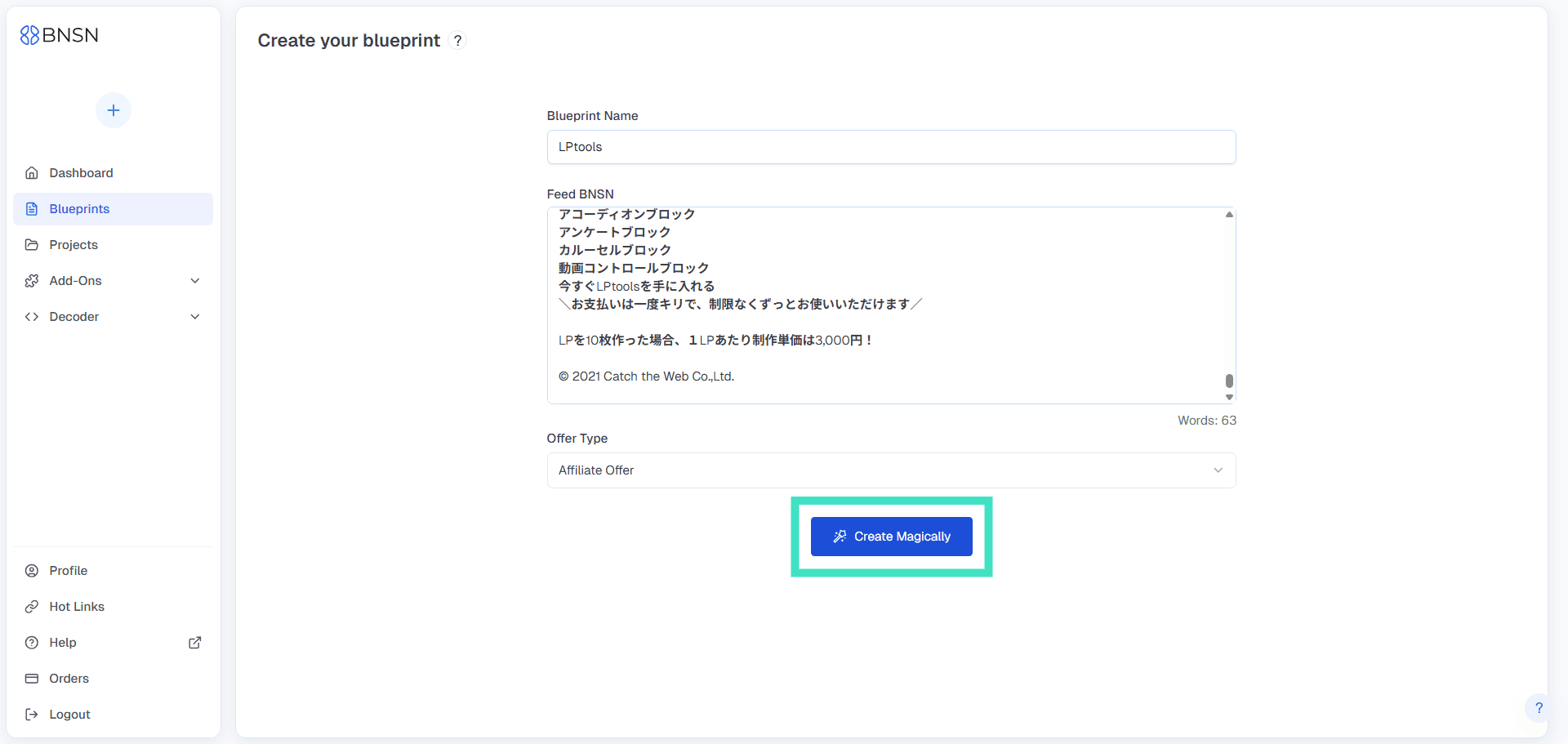
Task: Expand the Add-Ons submenu chevron
Action: click(195, 281)
